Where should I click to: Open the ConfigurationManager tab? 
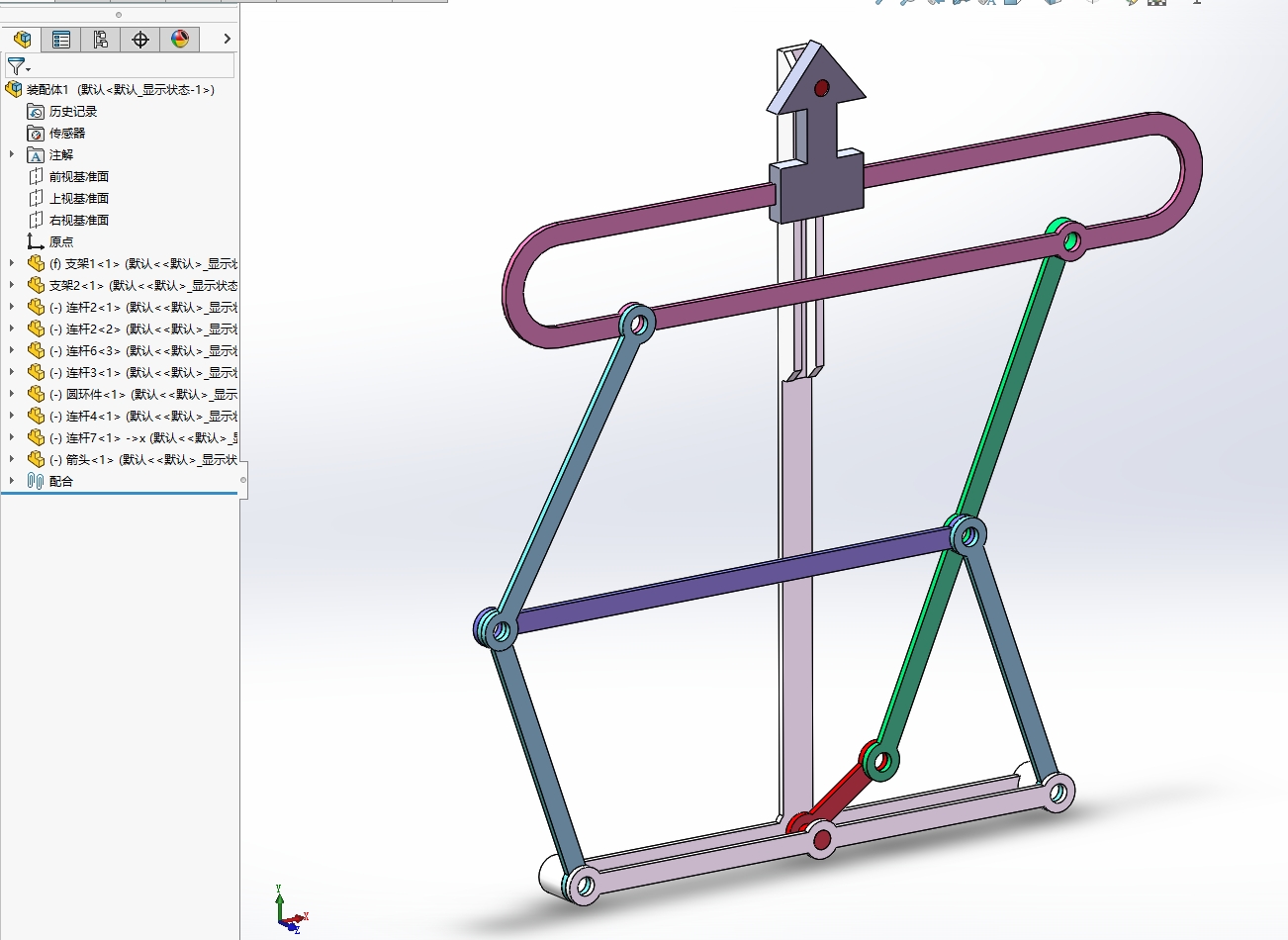[x=101, y=39]
